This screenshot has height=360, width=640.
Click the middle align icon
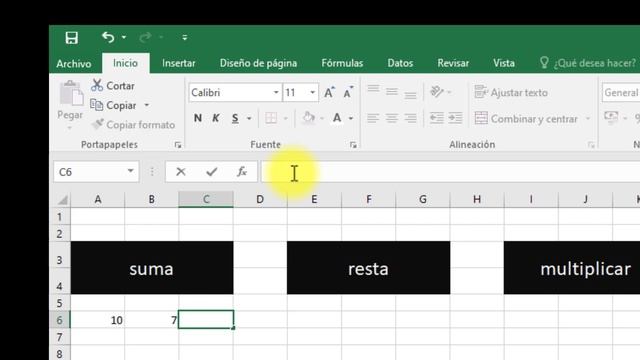[392, 91]
